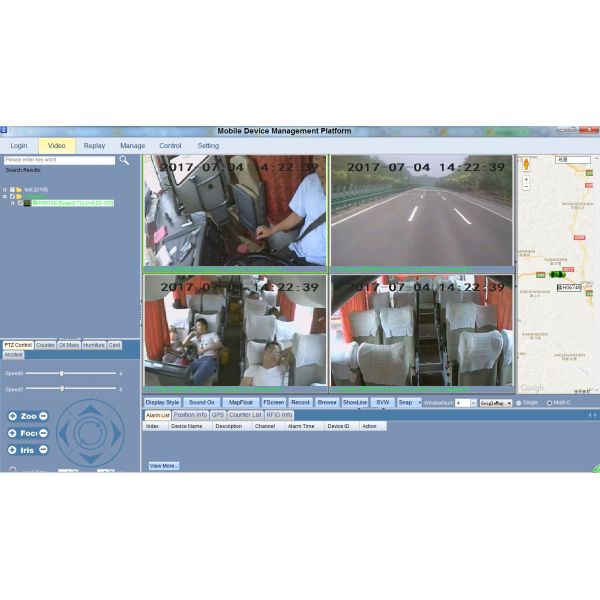
Task: Switch to the Position Info tab
Action: tap(190, 414)
